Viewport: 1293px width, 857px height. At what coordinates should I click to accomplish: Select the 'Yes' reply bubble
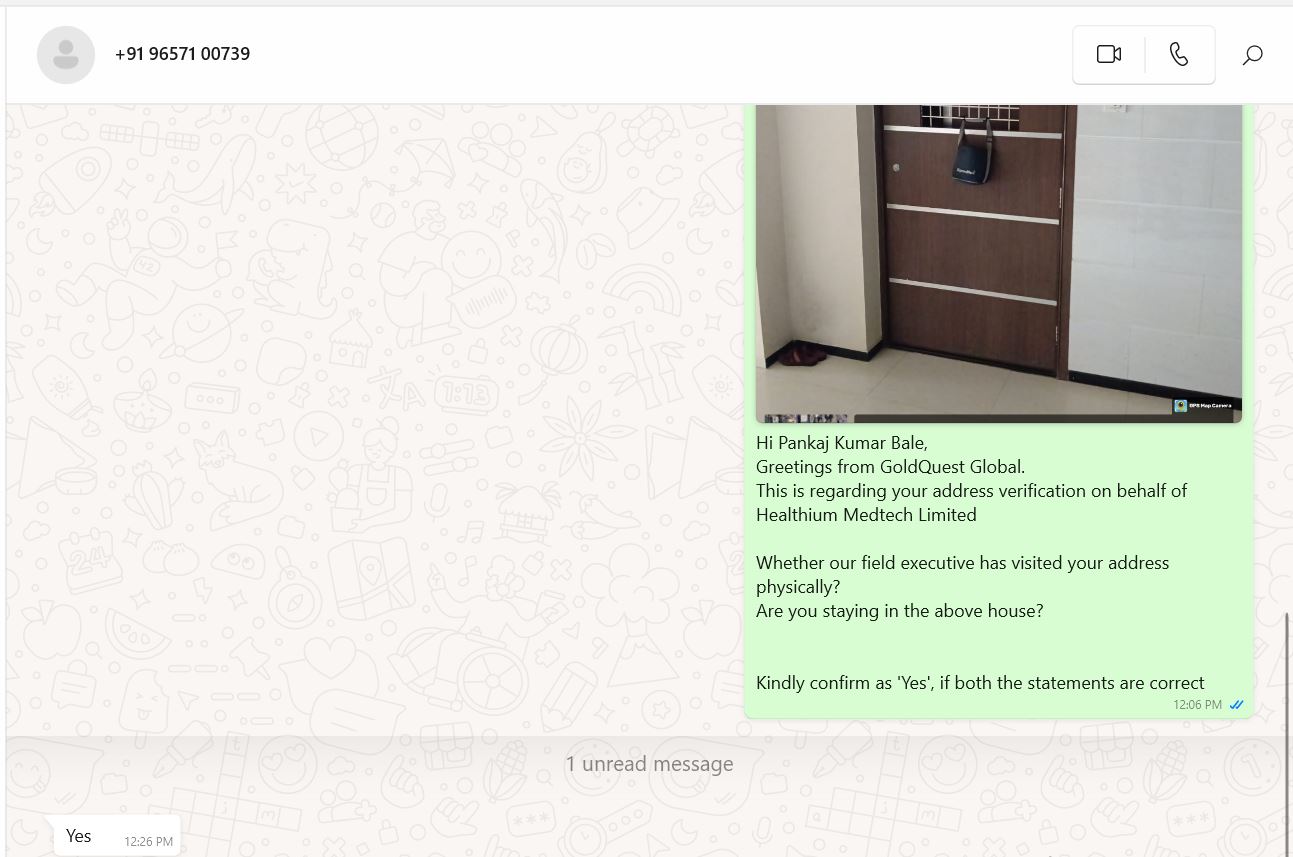[x=117, y=836]
